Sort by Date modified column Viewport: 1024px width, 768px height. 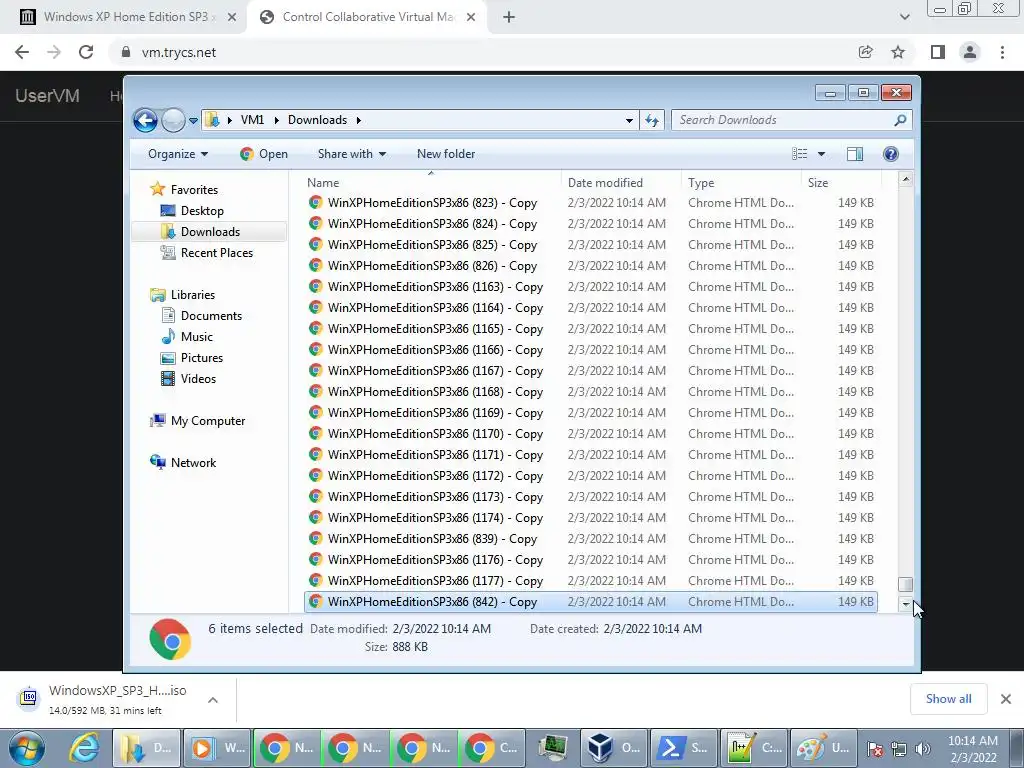[x=620, y=183]
